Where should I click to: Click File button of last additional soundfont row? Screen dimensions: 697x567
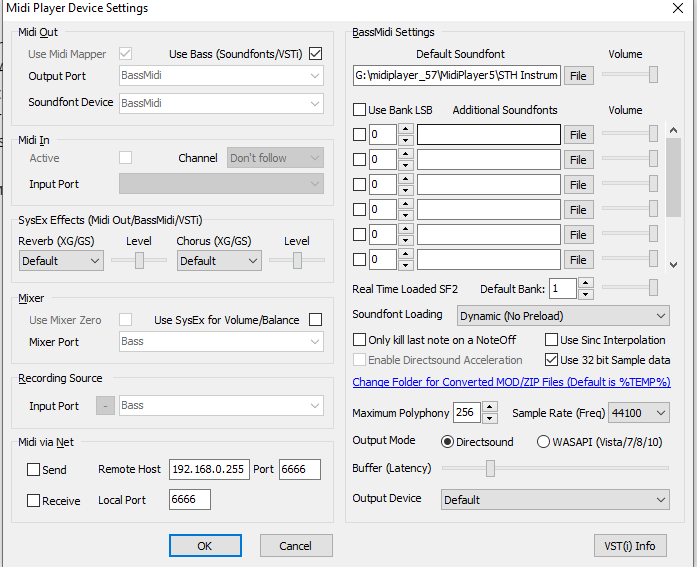578,260
